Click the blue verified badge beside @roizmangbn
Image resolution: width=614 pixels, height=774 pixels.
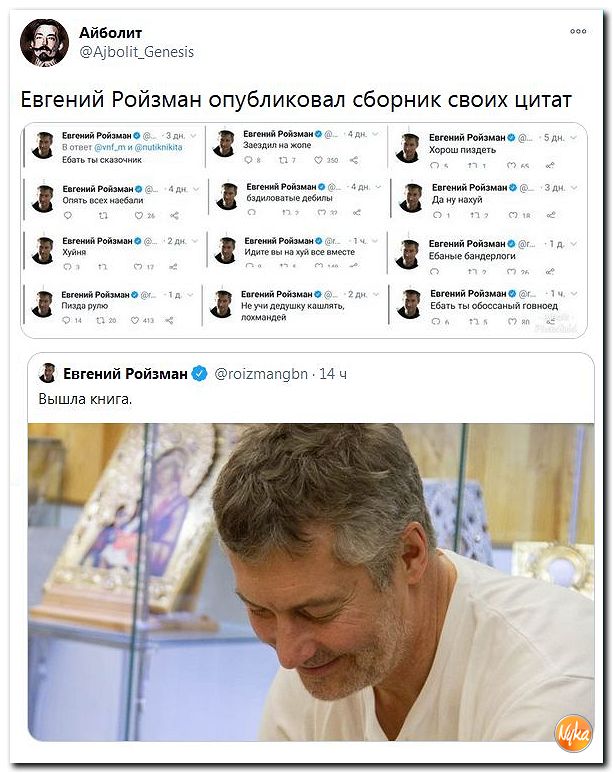click(x=199, y=374)
